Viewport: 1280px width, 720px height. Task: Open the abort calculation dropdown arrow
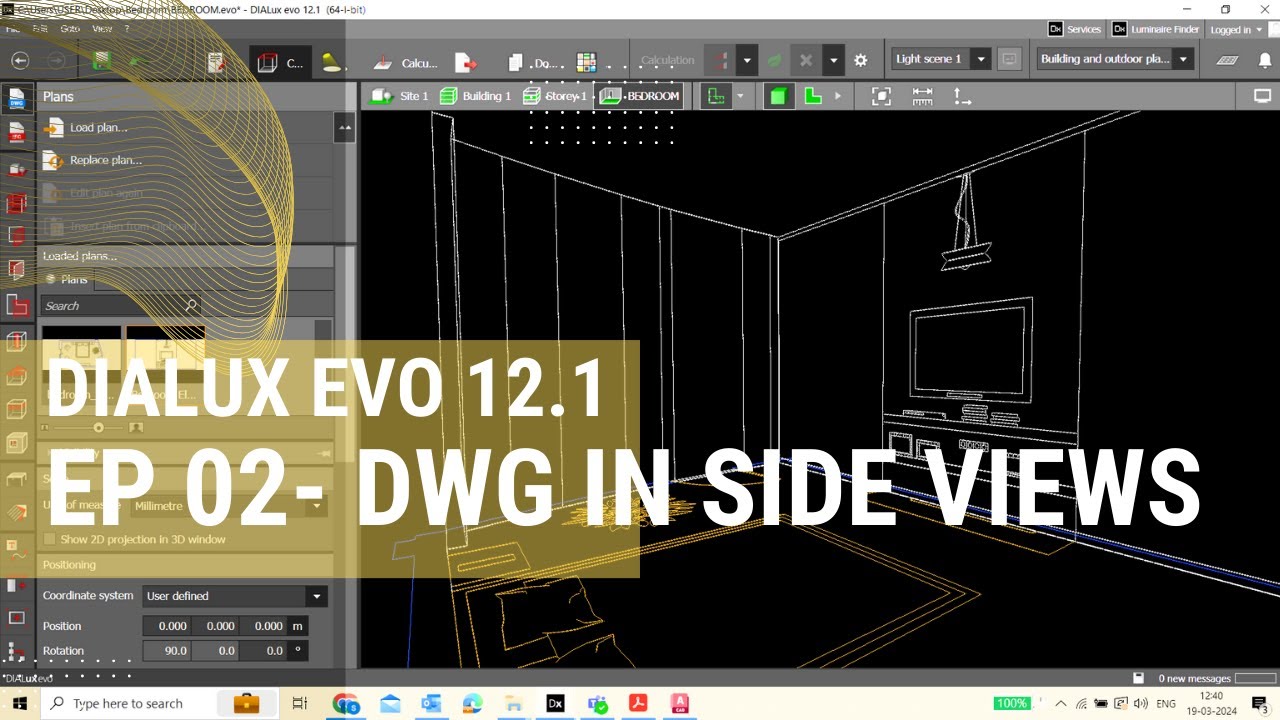click(833, 60)
